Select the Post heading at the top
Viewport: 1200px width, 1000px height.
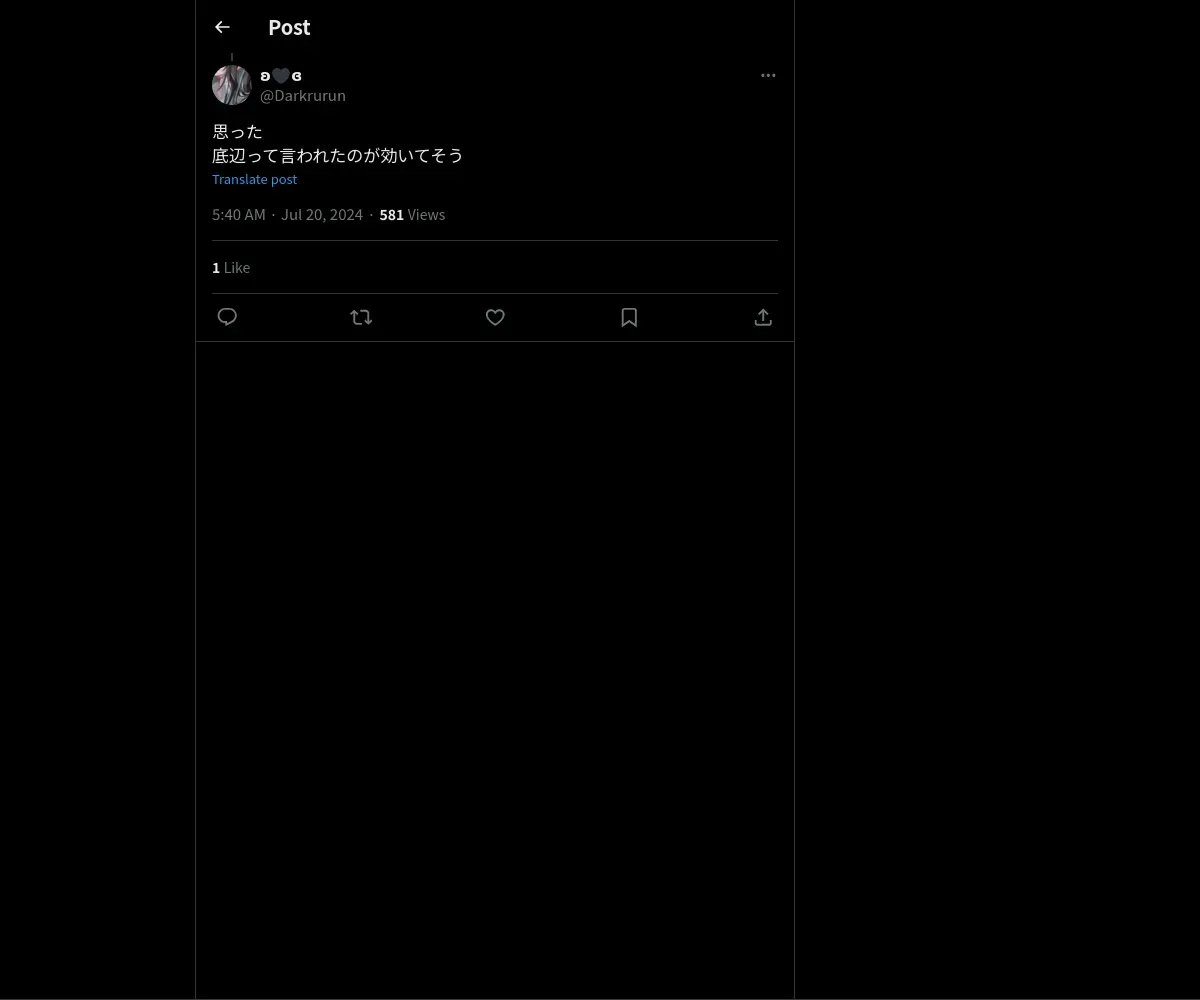coord(289,27)
